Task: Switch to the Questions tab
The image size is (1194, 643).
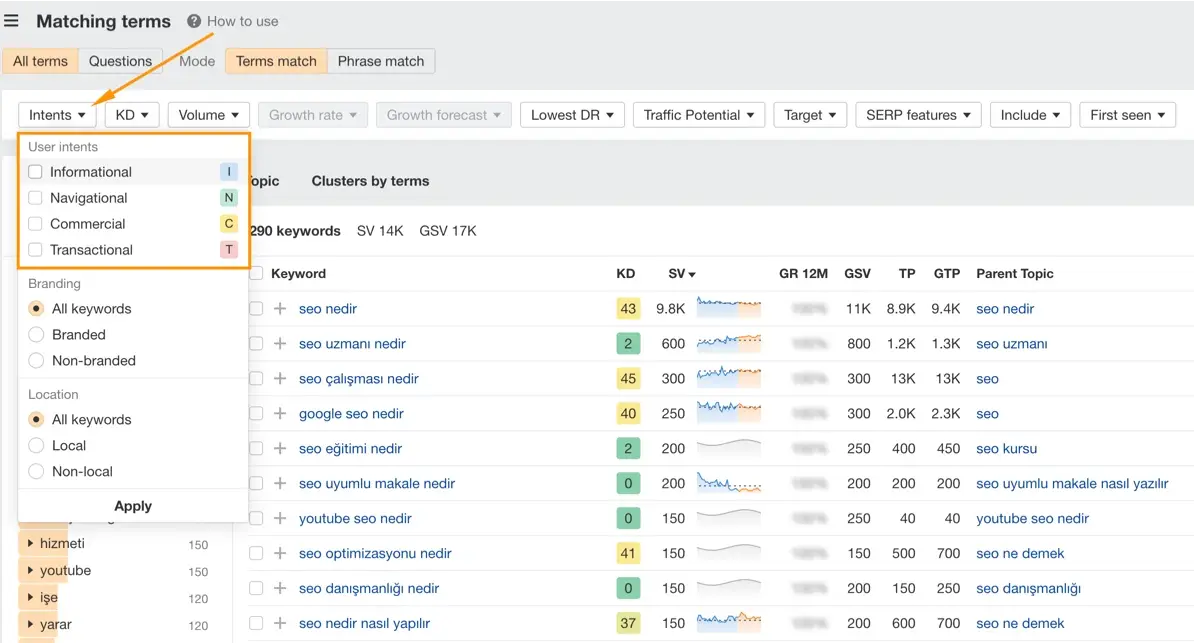Action: coord(120,61)
